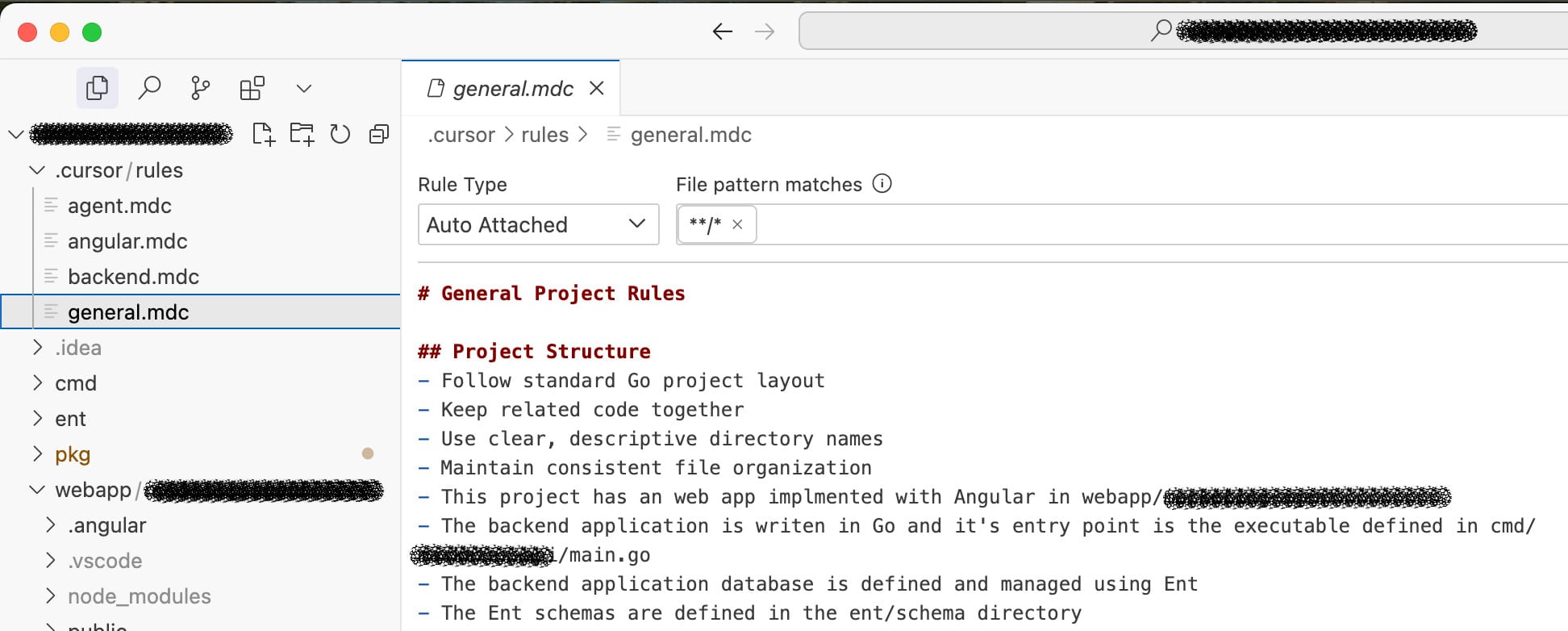This screenshot has width=1568, height=631.
Task: Collapse the .cursor/rules folder
Action: (36, 170)
